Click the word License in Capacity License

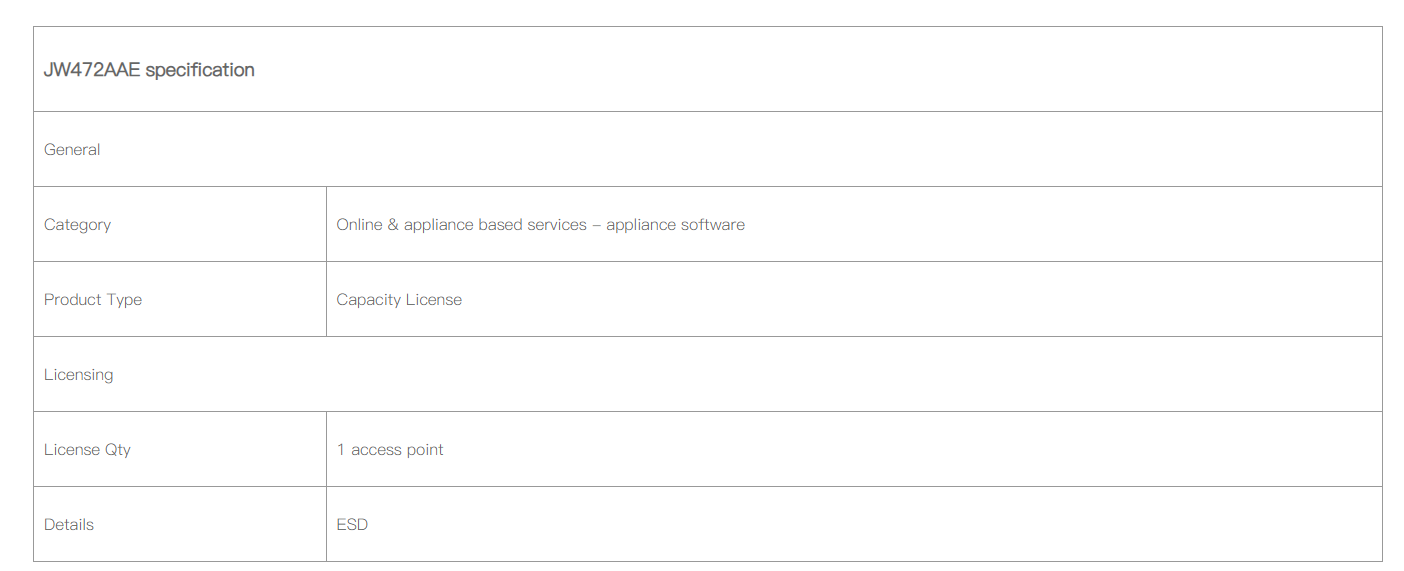click(x=434, y=300)
